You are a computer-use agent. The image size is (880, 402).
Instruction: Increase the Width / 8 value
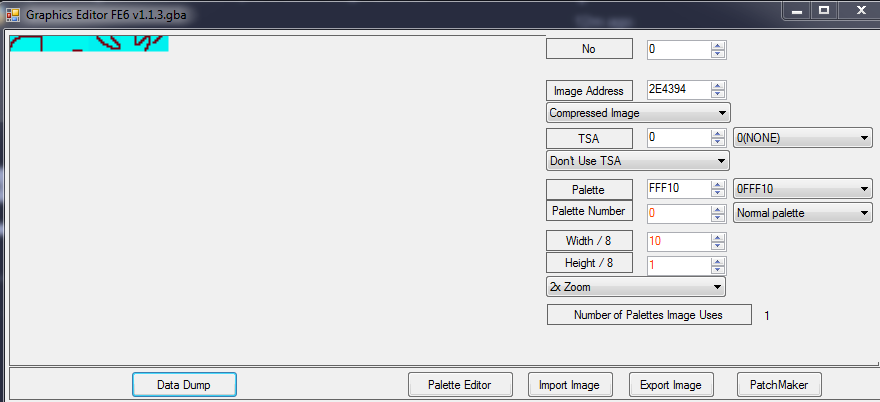pos(718,237)
